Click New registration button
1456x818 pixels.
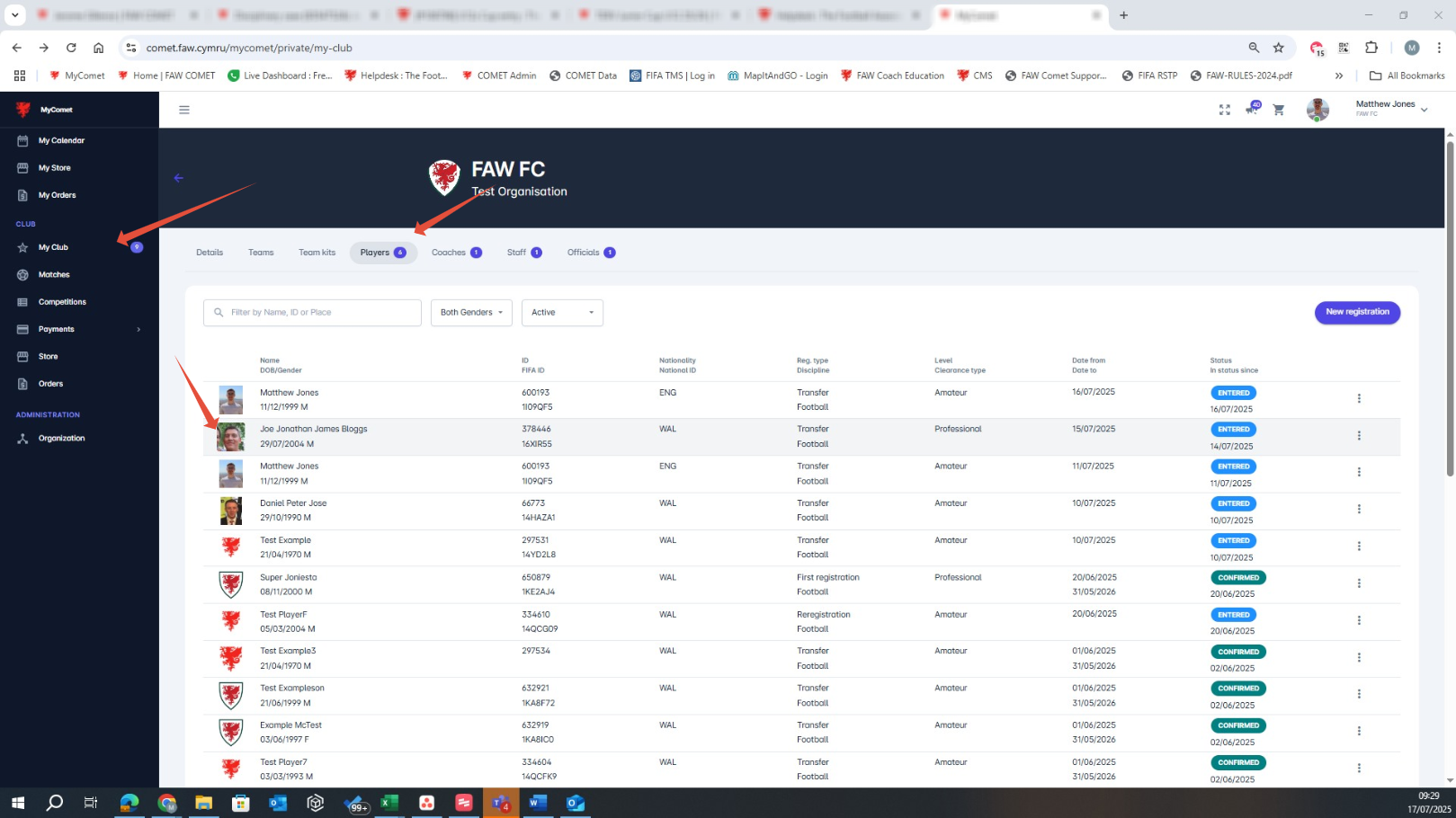coord(1357,312)
